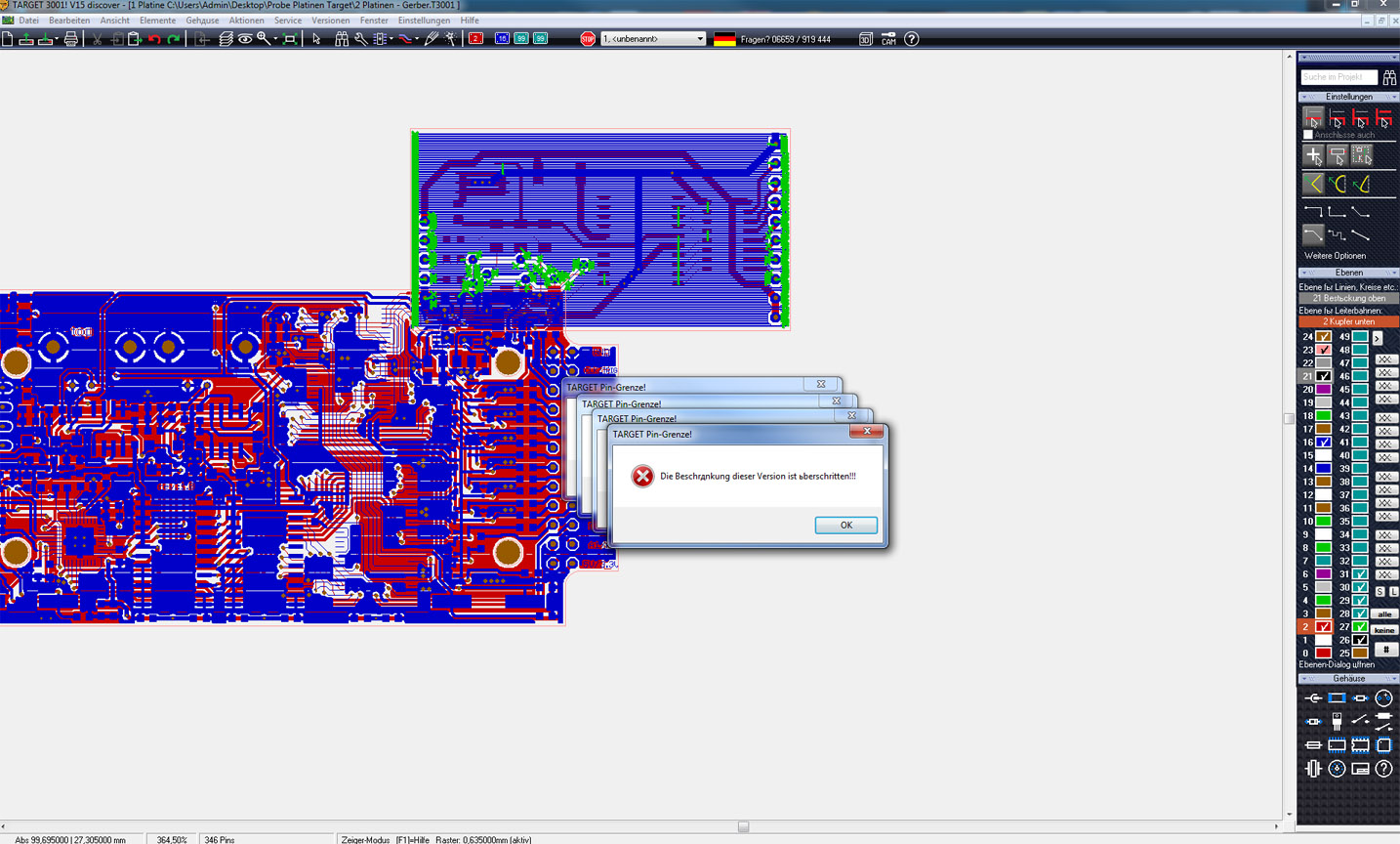Screen dimensions: 1400x844
Task: Click the scissors cut icon
Action: click(x=97, y=39)
